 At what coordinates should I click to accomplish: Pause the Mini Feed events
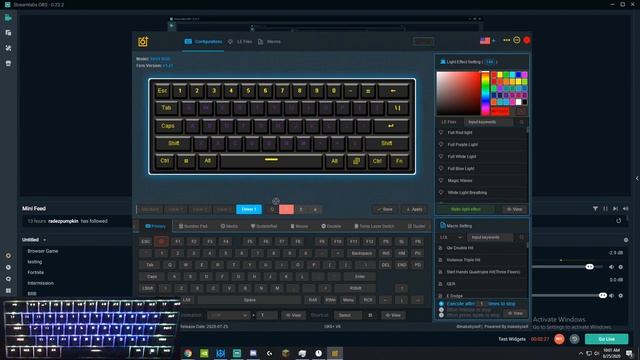pyautogui.click(x=605, y=209)
